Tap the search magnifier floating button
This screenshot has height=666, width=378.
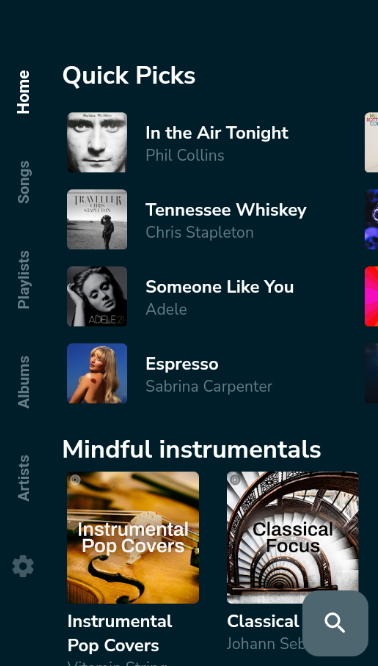335,623
